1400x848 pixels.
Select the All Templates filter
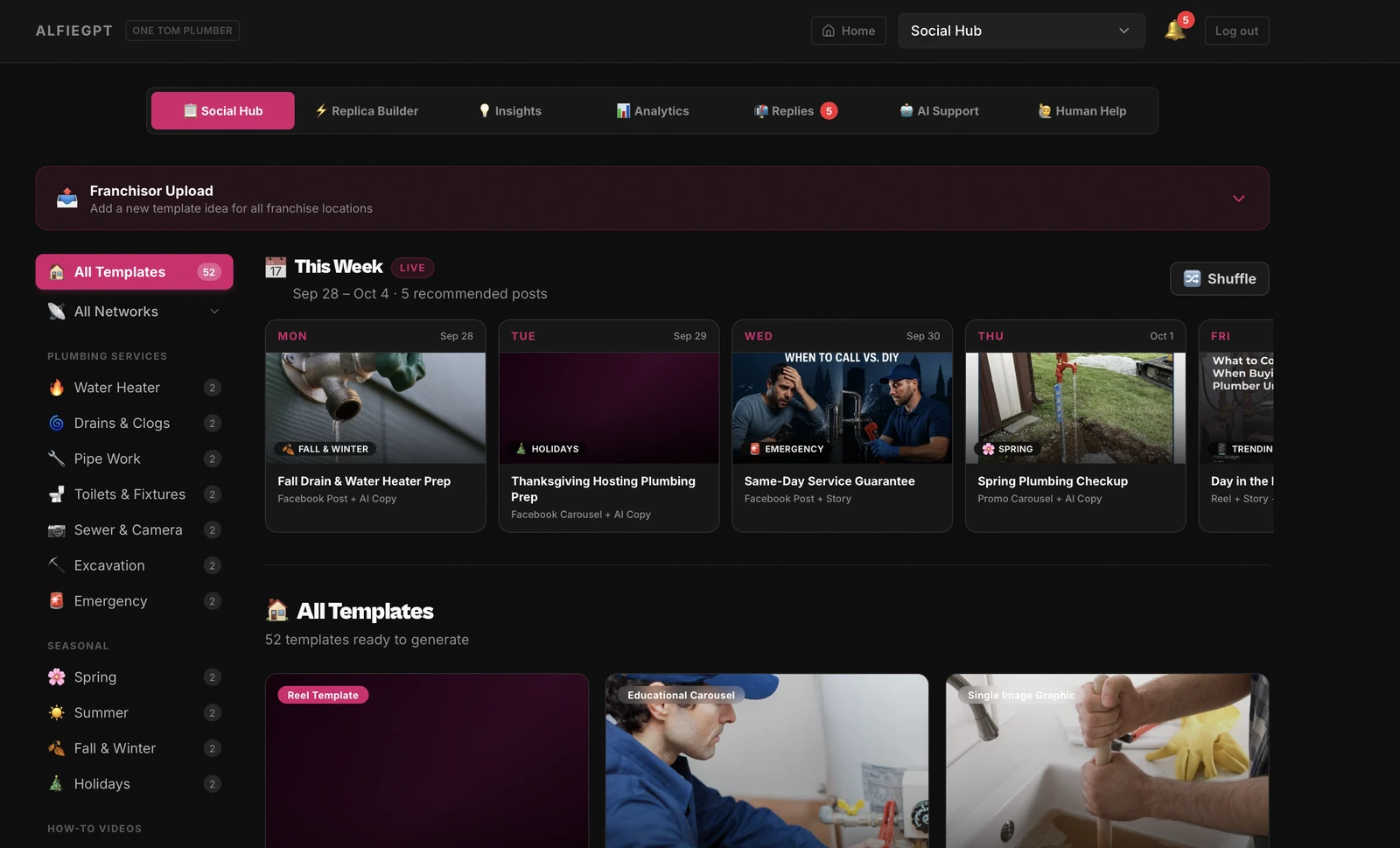coord(135,272)
